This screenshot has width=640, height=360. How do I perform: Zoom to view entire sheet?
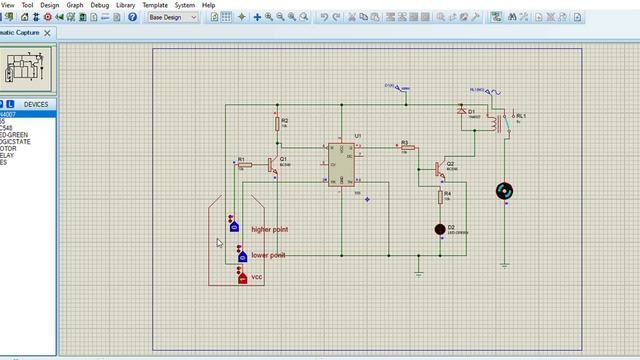292,17
